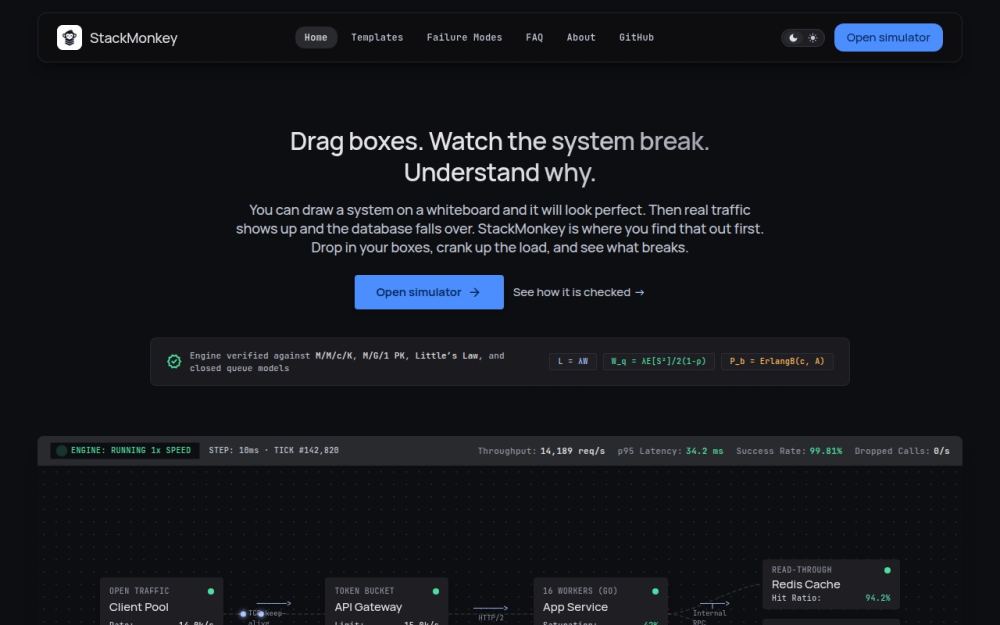Click Dropped Calls 0/s metric

[x=902, y=451]
